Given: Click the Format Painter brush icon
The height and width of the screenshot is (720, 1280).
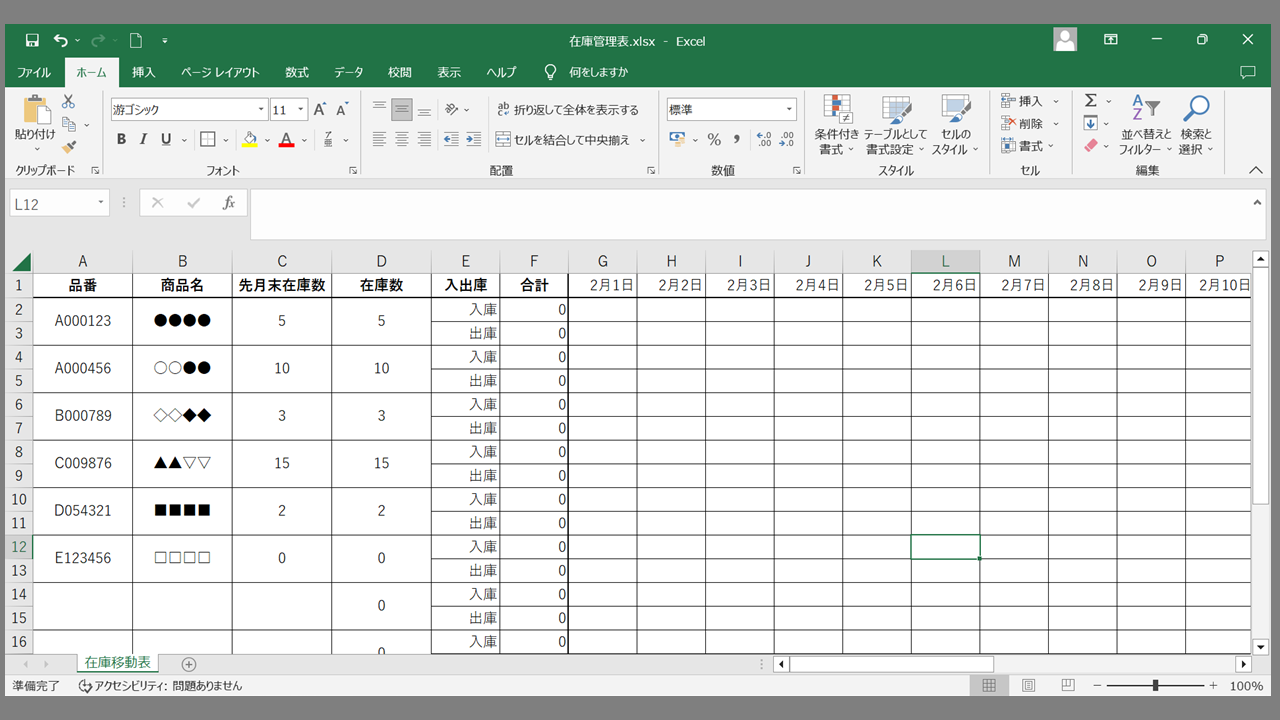Looking at the screenshot, I should click(69, 146).
